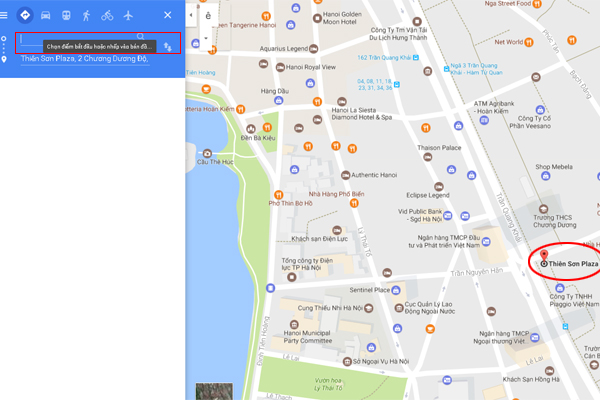The image size is (600, 400).
Task: Click Hanoi Golden Moon Hotel marker
Action: (317, 18)
